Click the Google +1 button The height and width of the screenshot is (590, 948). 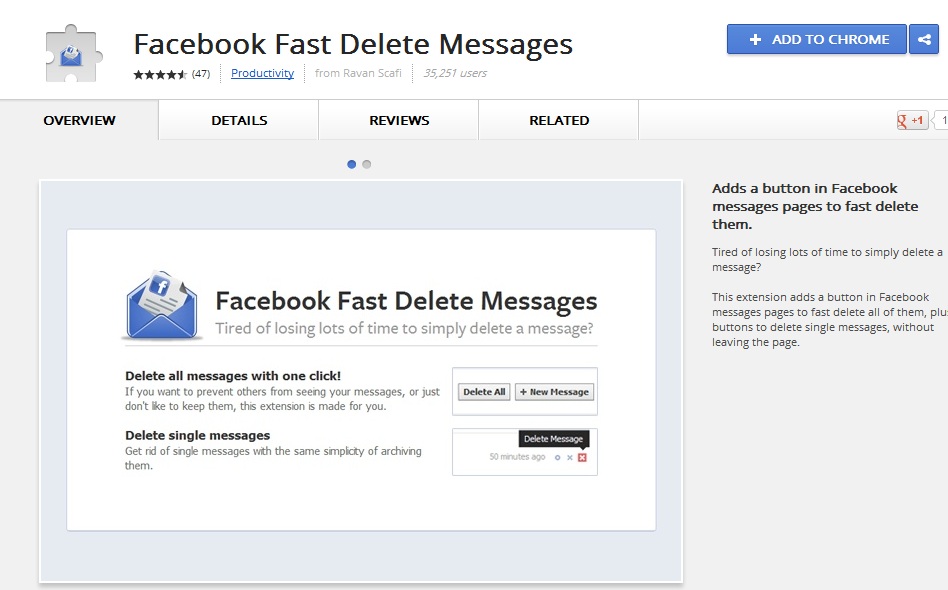coord(912,120)
